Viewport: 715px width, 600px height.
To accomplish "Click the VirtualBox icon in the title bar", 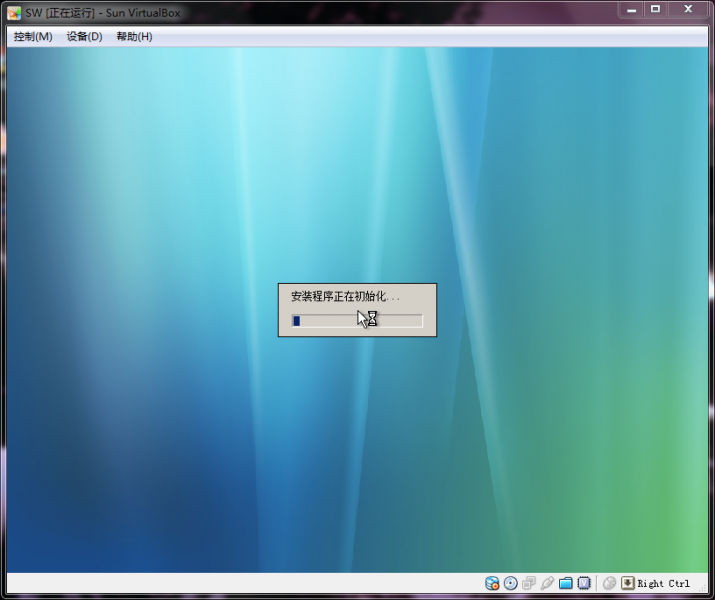I will pyautogui.click(x=14, y=12).
